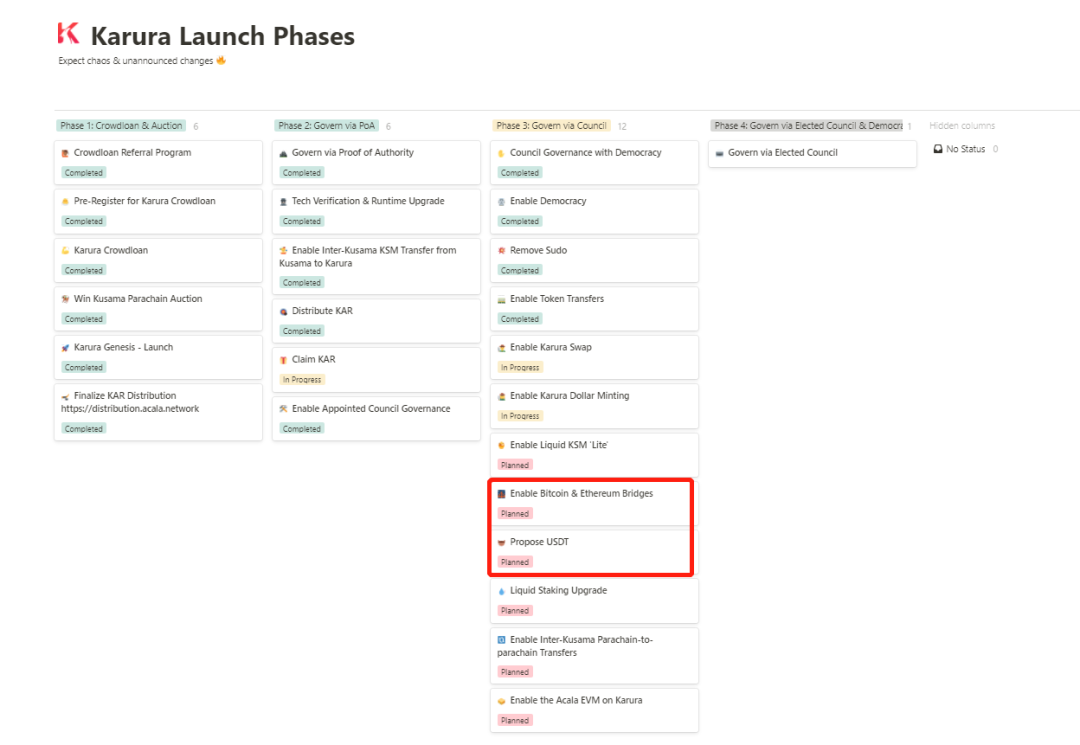Screen dimensions: 1080x745
Task: Click the Karura Launch Phases page title
Action: [222, 37]
